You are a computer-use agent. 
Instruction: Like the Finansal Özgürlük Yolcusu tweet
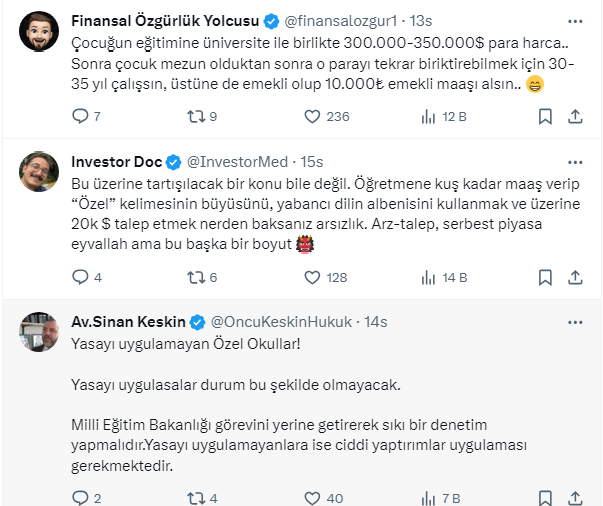(310, 116)
